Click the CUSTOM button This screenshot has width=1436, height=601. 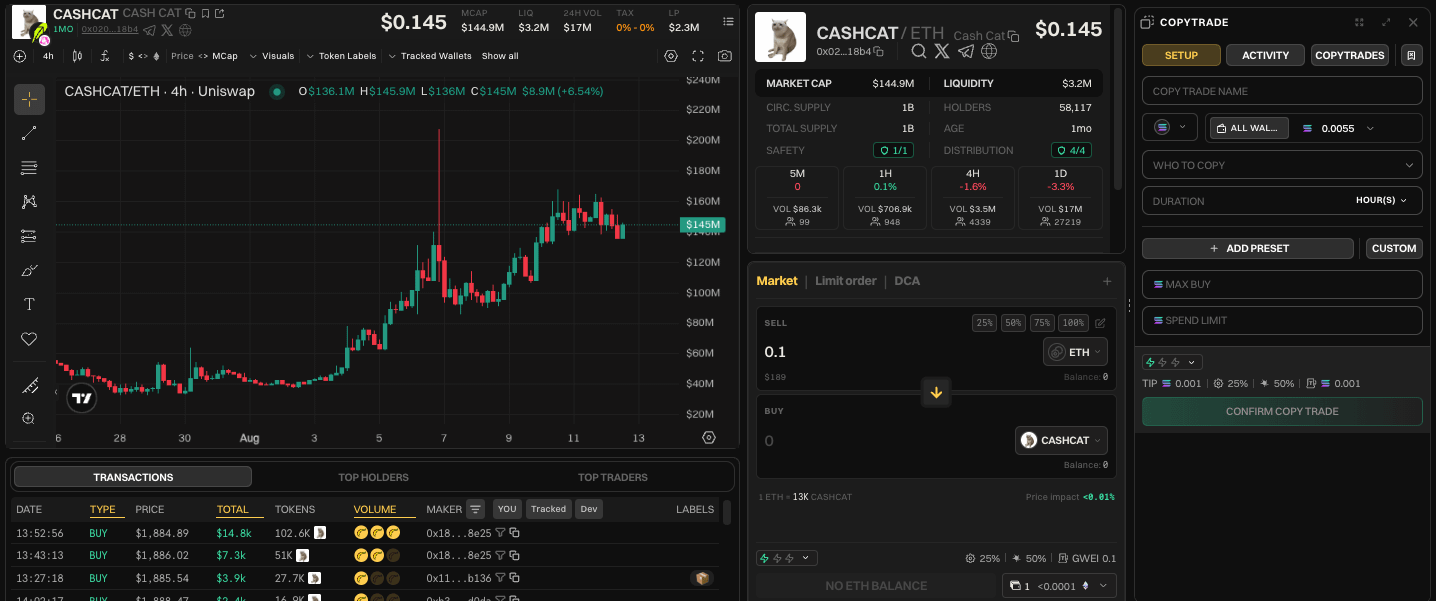(x=1394, y=248)
